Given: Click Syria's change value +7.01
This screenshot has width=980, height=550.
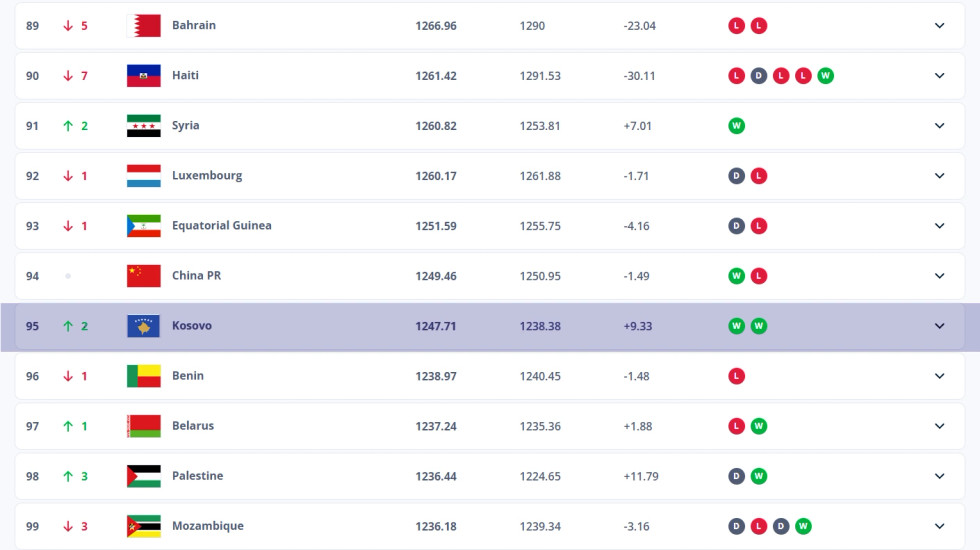Looking at the screenshot, I should click(x=638, y=126).
